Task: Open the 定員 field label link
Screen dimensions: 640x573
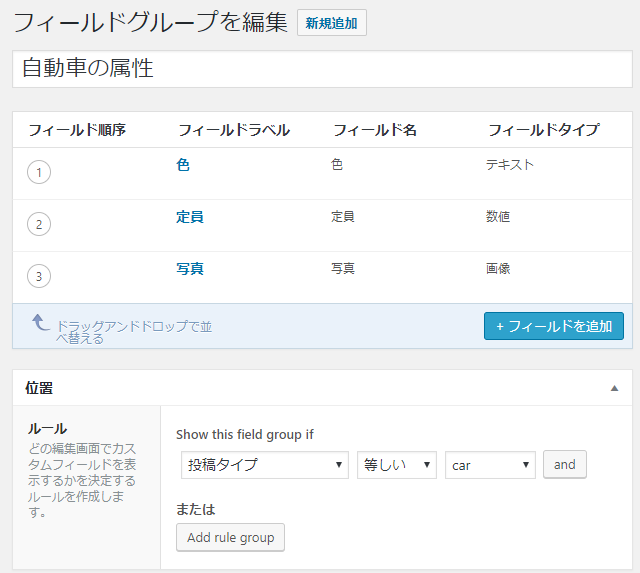Action: (x=190, y=217)
